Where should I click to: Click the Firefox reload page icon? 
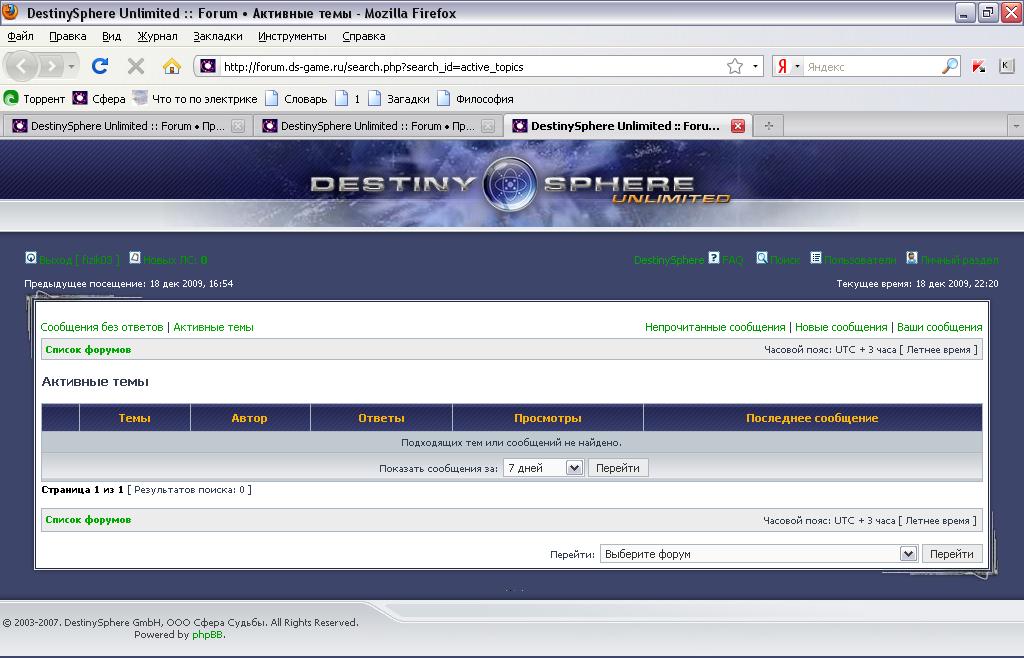[x=99, y=66]
